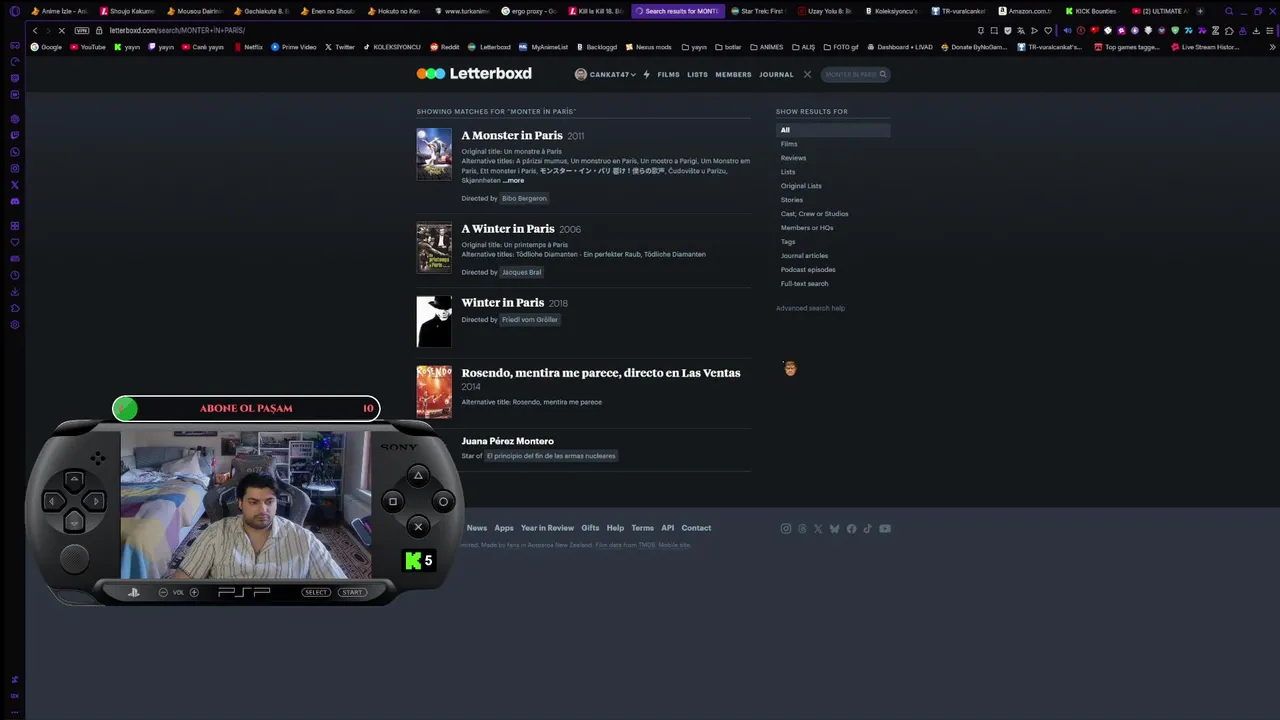Open Juana Pérez Montero result

[507, 441]
